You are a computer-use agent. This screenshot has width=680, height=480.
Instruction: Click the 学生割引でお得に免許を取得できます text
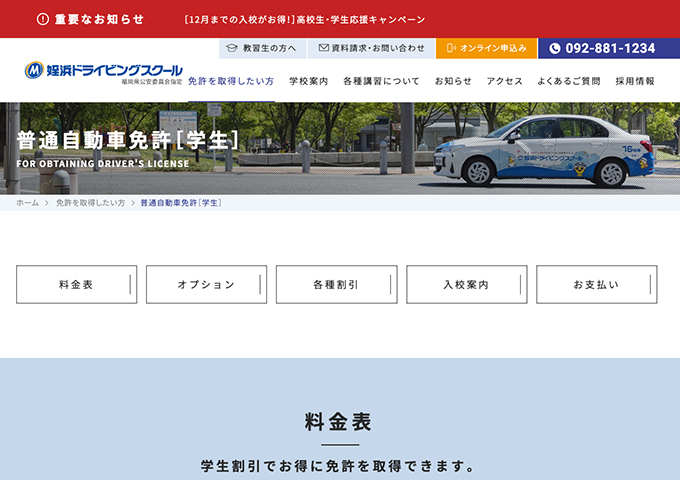[x=338, y=466]
